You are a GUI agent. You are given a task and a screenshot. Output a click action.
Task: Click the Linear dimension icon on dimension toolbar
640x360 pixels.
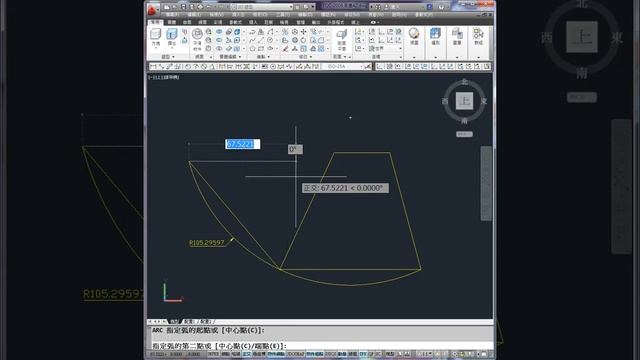153,66
